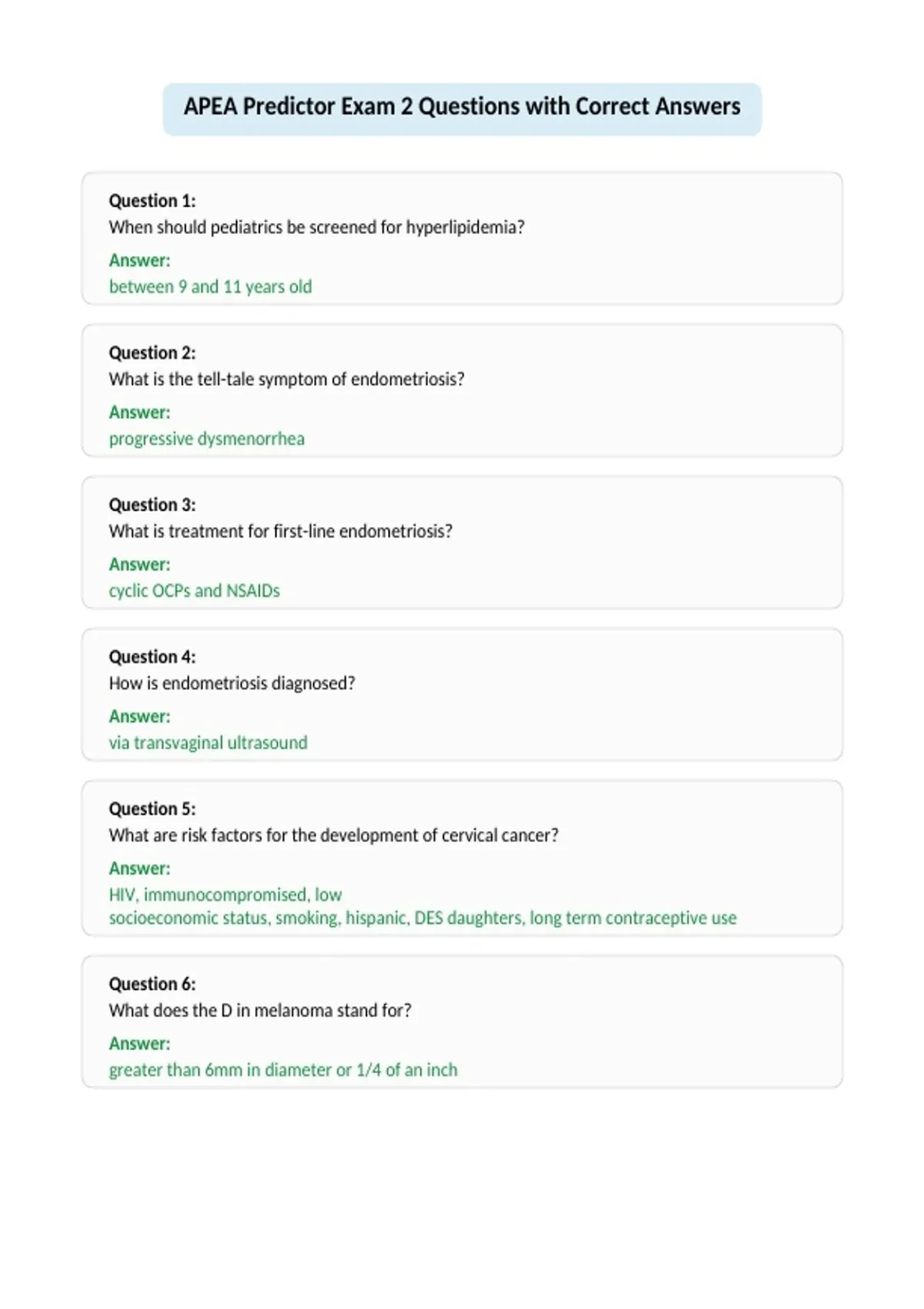The width and height of the screenshot is (924, 1309).
Task: Click the Question 3 heading
Action: click(x=152, y=505)
